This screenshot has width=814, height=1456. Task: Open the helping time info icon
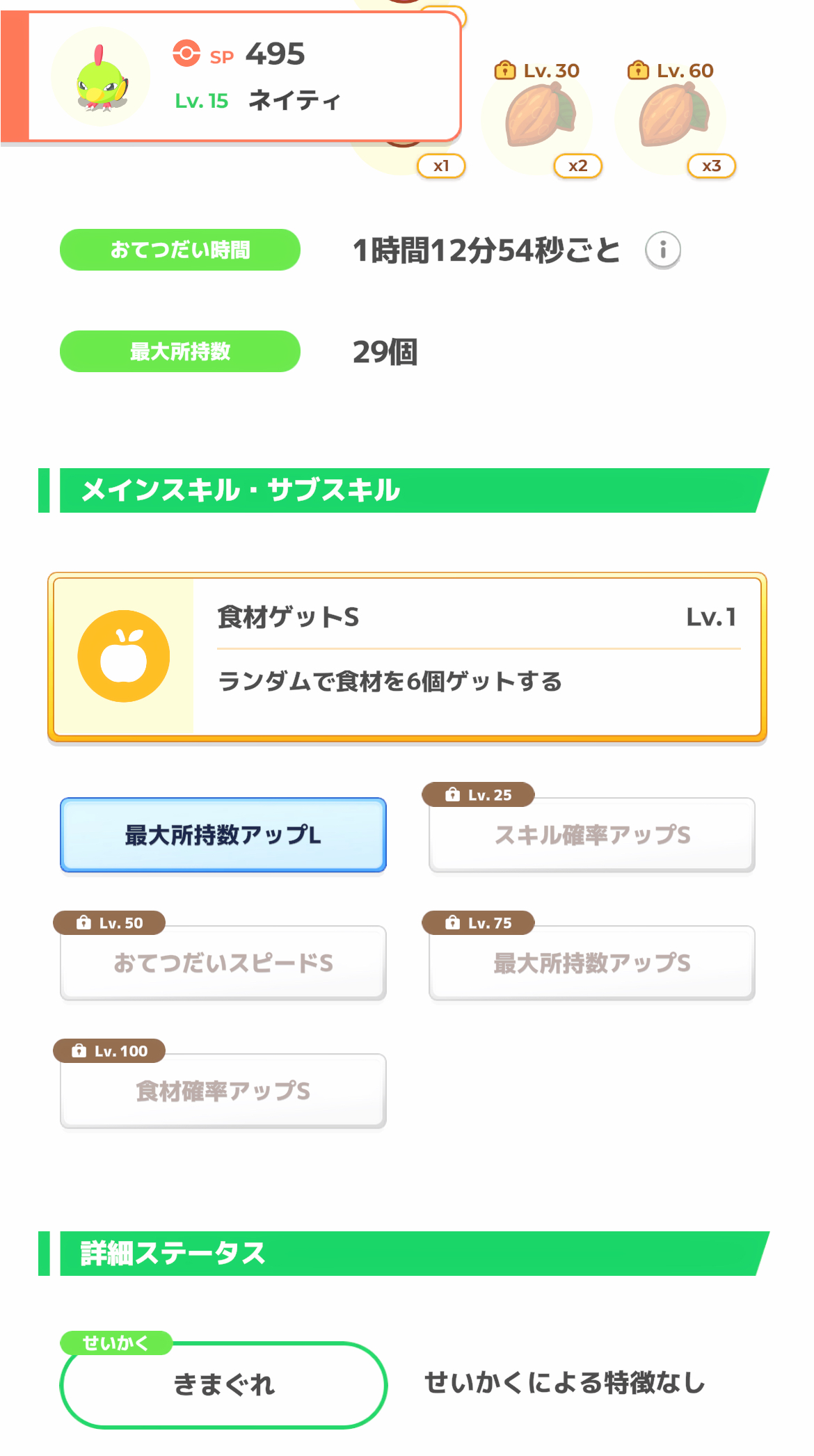(x=662, y=250)
